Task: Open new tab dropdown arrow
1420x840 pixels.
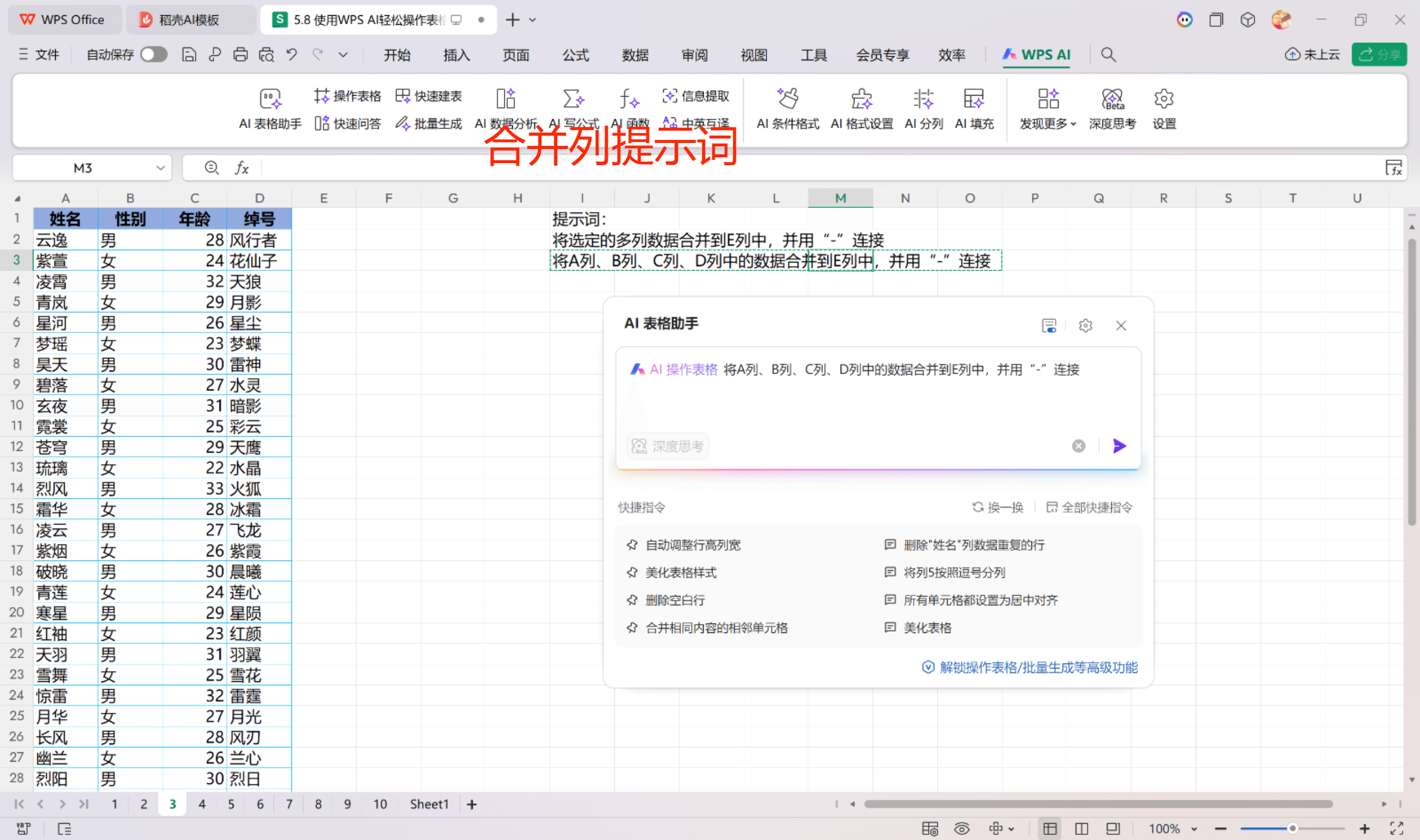Action: point(532,20)
